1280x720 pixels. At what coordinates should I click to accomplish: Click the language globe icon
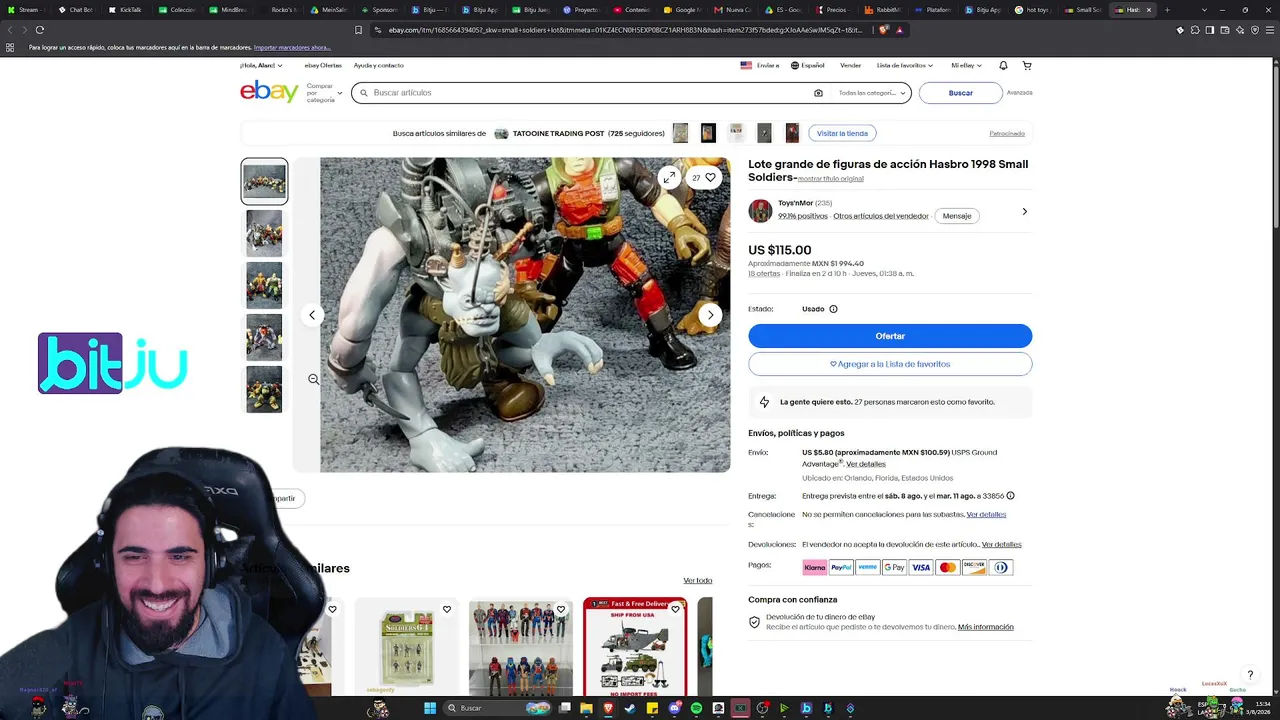(x=795, y=65)
